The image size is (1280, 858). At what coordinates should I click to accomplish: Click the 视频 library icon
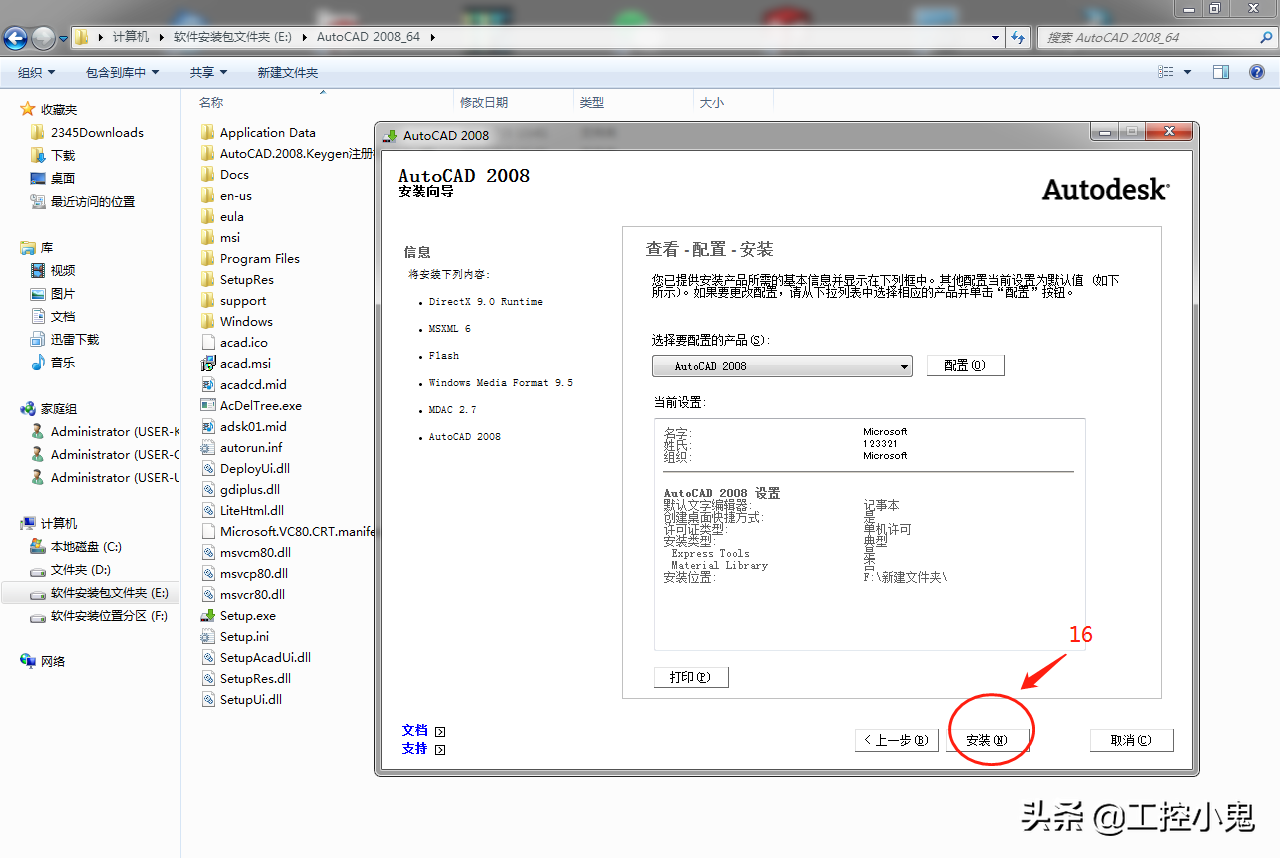38,270
